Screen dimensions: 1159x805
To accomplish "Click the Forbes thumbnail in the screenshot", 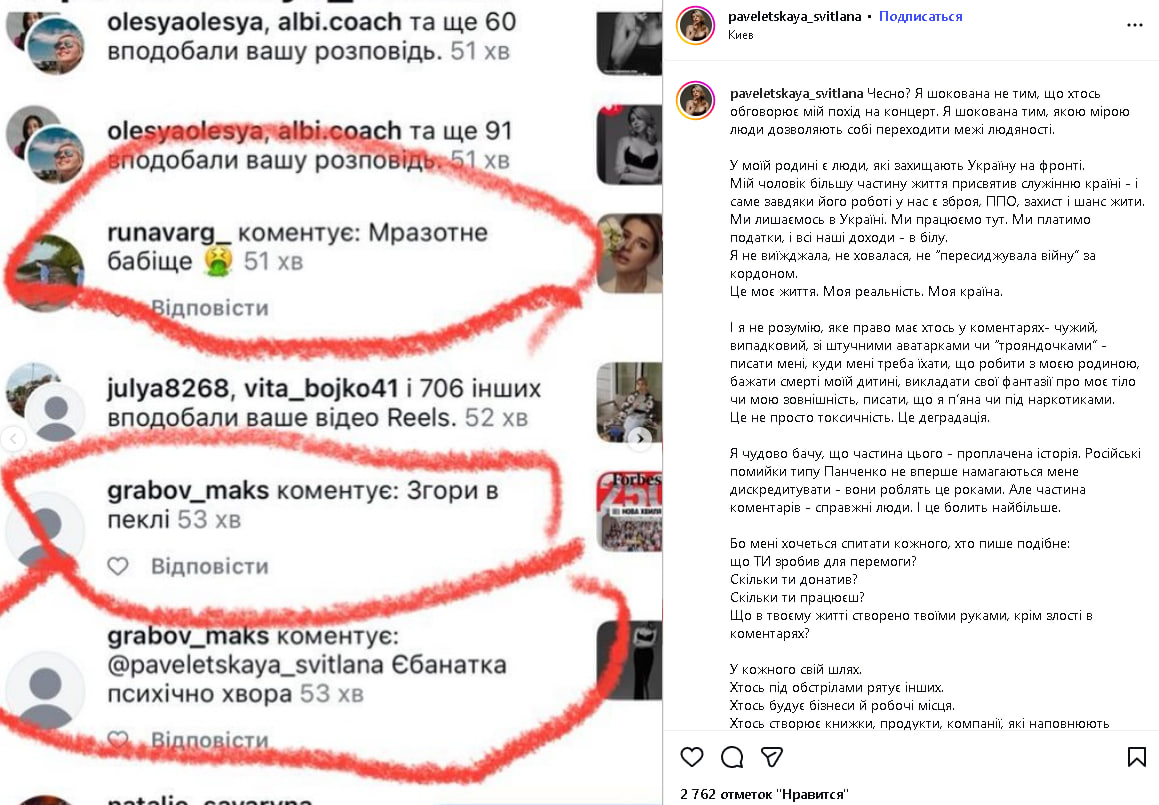I will 629,512.
